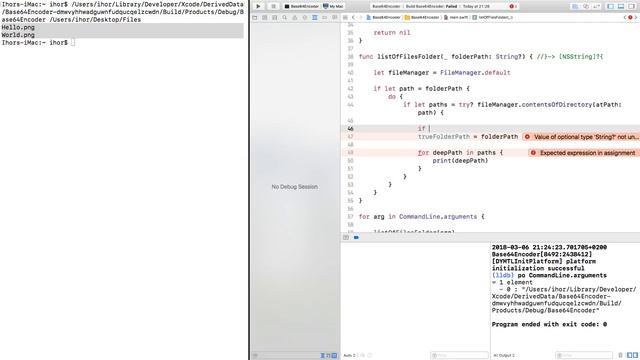Open the related items menu in jump bar
Viewport: 640px width, 360px height.
[x=345, y=18]
